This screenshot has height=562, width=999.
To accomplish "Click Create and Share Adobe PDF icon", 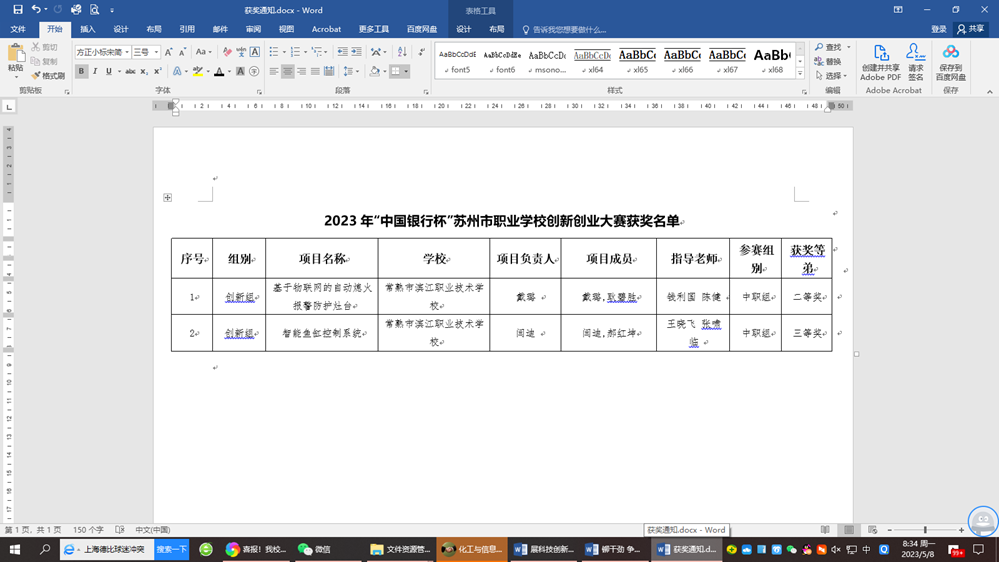I will pos(880,62).
